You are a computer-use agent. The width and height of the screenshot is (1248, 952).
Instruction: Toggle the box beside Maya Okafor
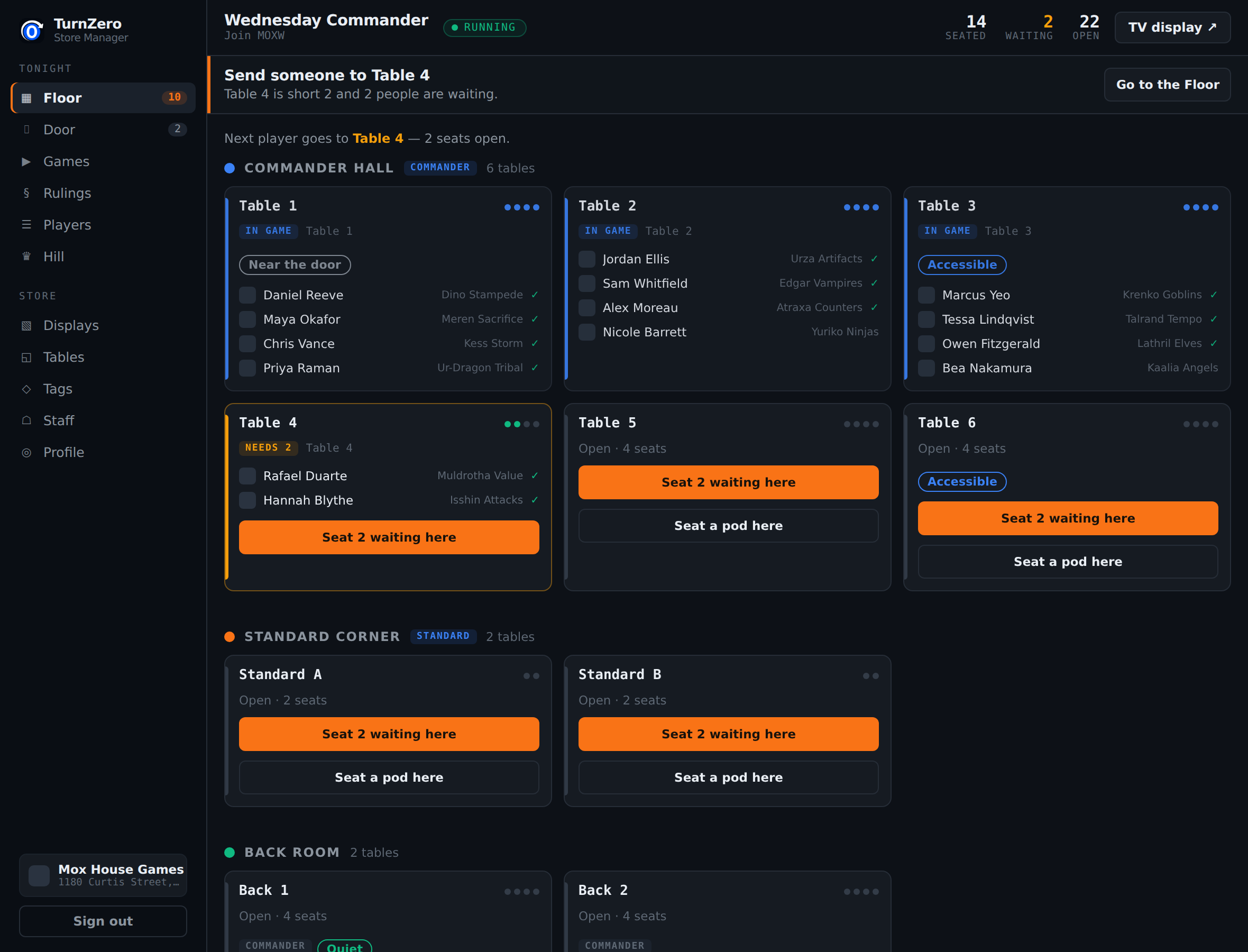[x=247, y=319]
